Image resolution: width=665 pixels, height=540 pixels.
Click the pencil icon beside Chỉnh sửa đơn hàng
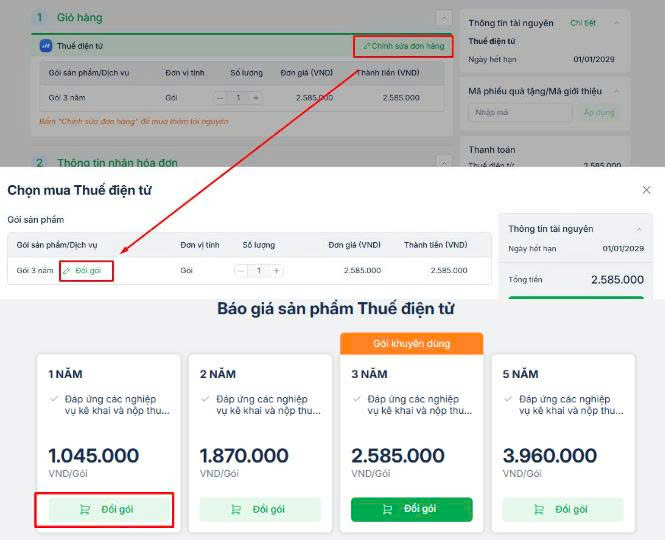pyautogui.click(x=367, y=46)
